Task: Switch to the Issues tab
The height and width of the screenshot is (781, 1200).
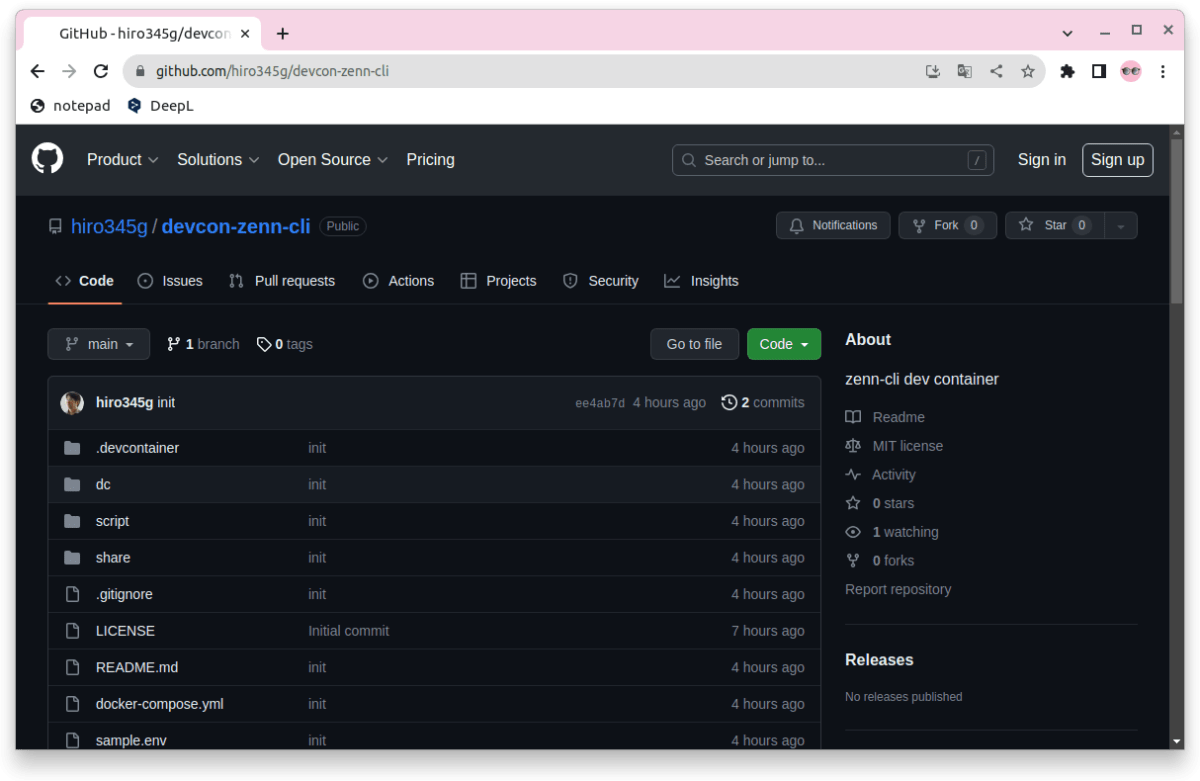Action: pos(170,281)
